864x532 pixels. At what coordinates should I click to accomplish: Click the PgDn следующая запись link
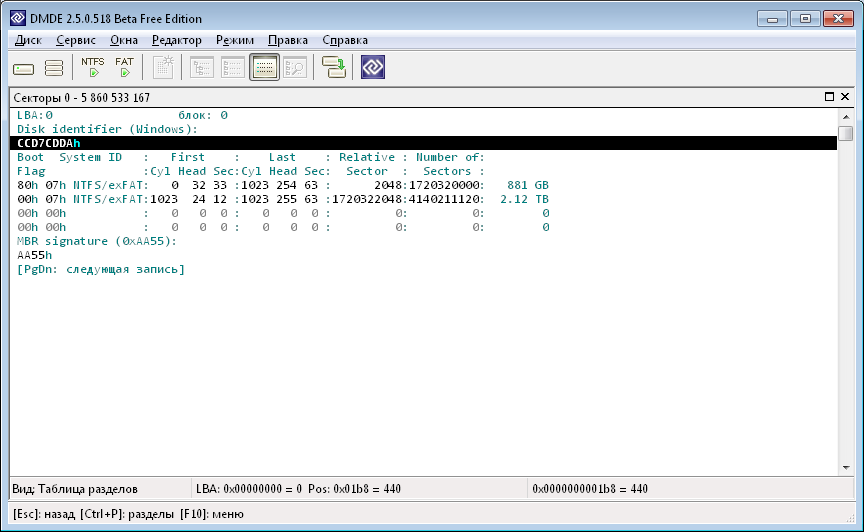[x=101, y=269]
